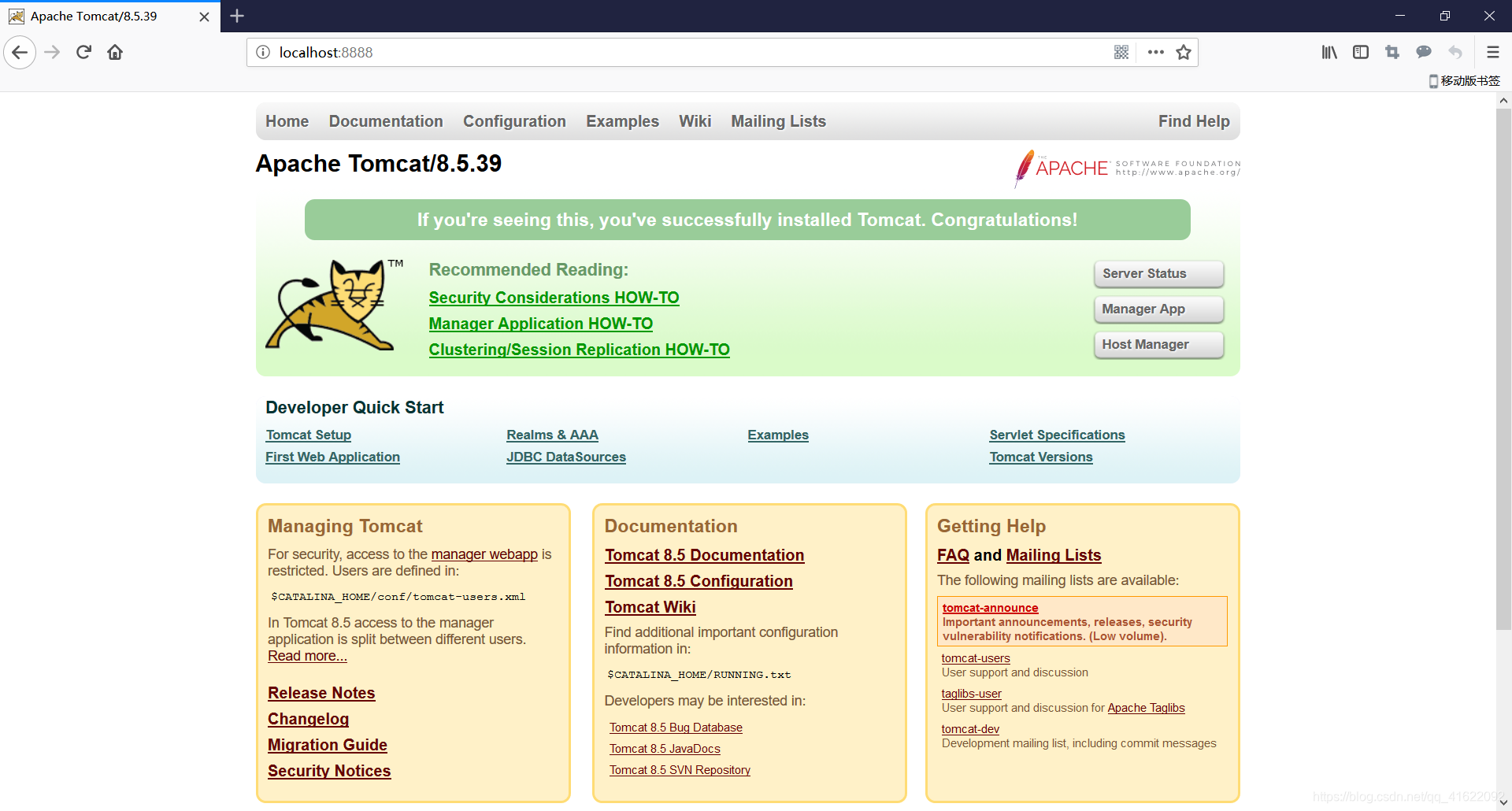Screen dimensions: 1512x811
Task: Go back to the previous page
Action: (20, 53)
